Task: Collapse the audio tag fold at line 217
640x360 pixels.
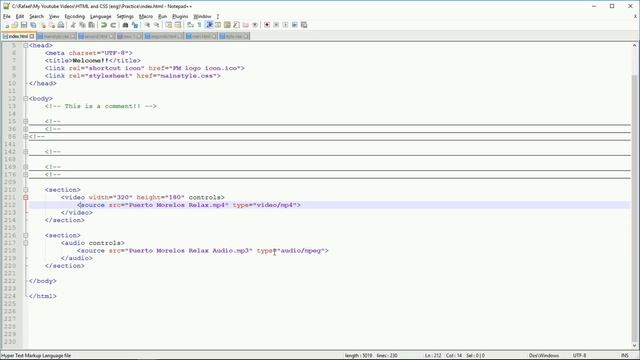Action: 26,243
